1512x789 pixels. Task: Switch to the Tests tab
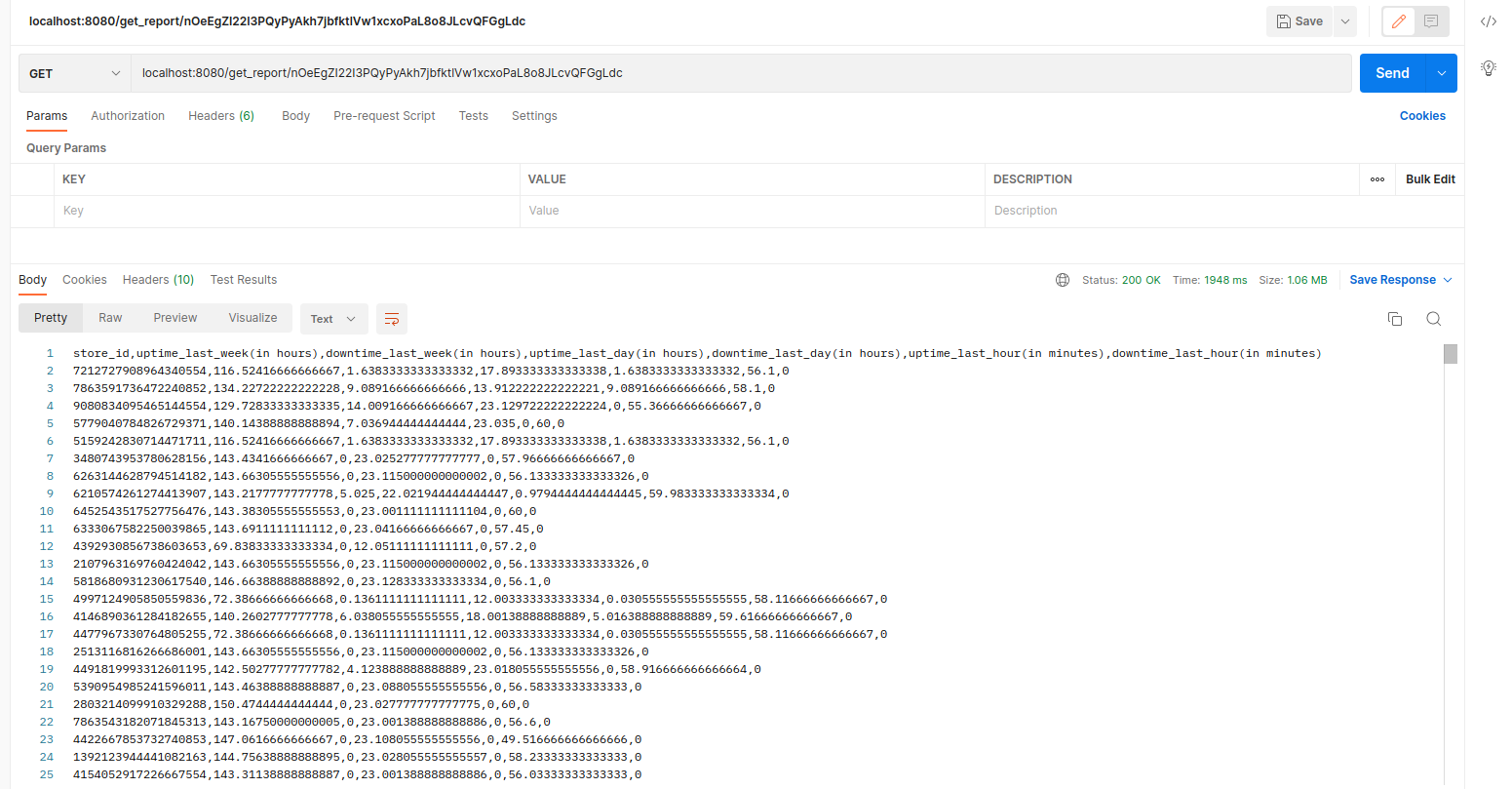coord(473,115)
